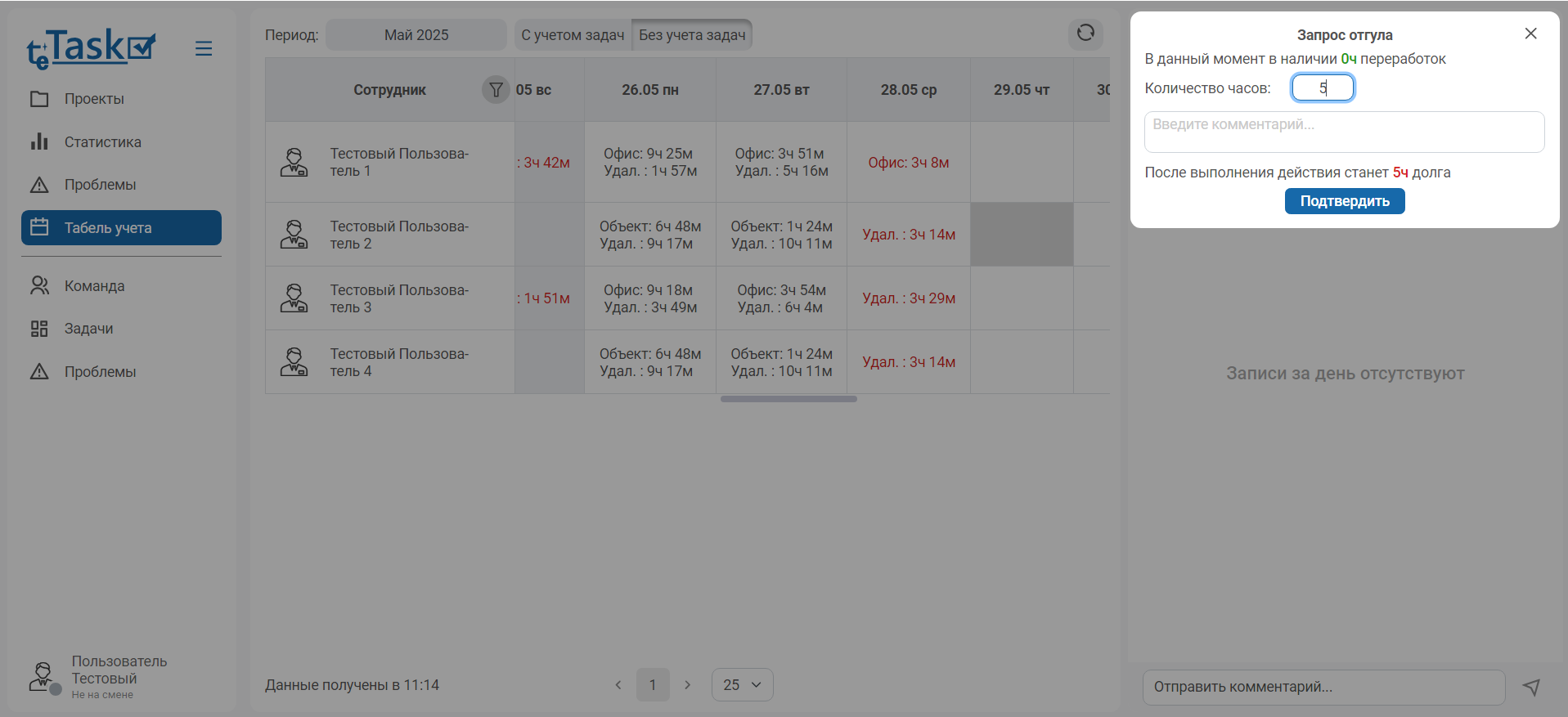This screenshot has width=1568, height=717.
Task: Expand the 25 rows per page dropdown
Action: pyautogui.click(x=742, y=685)
